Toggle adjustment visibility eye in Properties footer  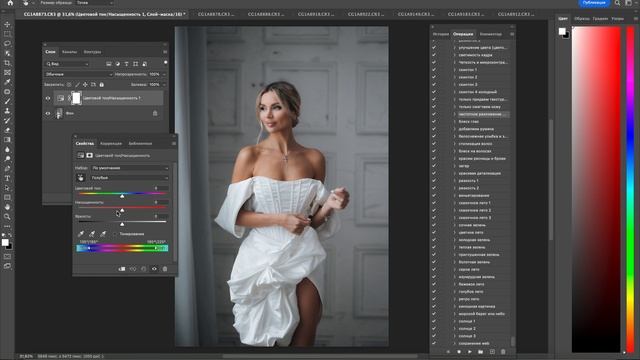154,269
